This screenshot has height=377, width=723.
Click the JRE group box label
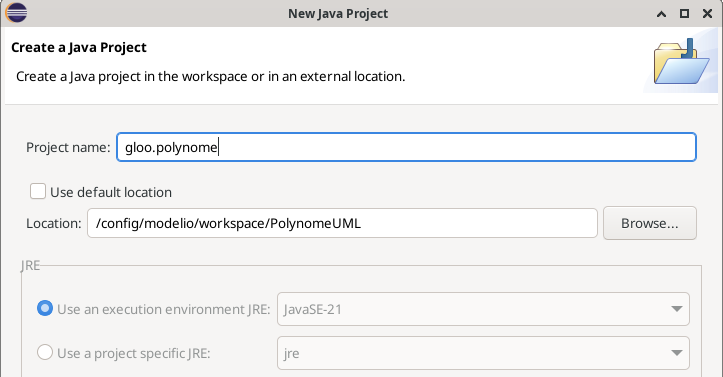[x=30, y=265]
